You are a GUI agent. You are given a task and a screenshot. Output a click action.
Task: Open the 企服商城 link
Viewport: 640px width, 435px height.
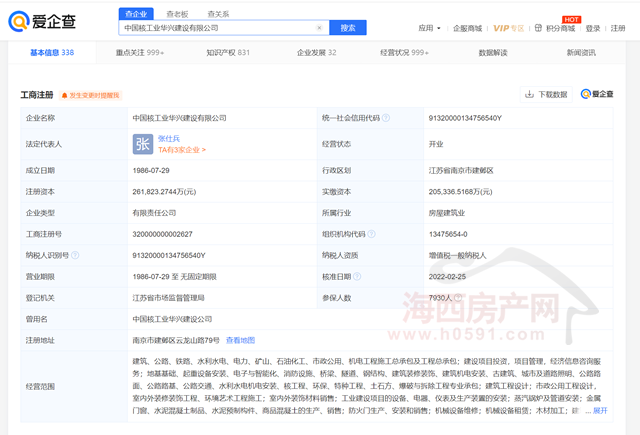[x=467, y=28]
